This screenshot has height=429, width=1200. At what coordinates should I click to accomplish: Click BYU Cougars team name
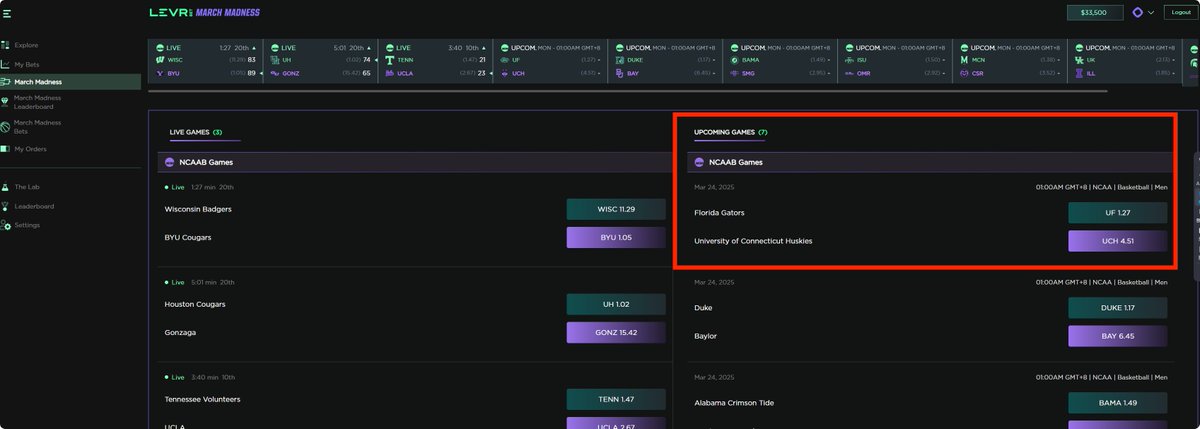tap(188, 237)
